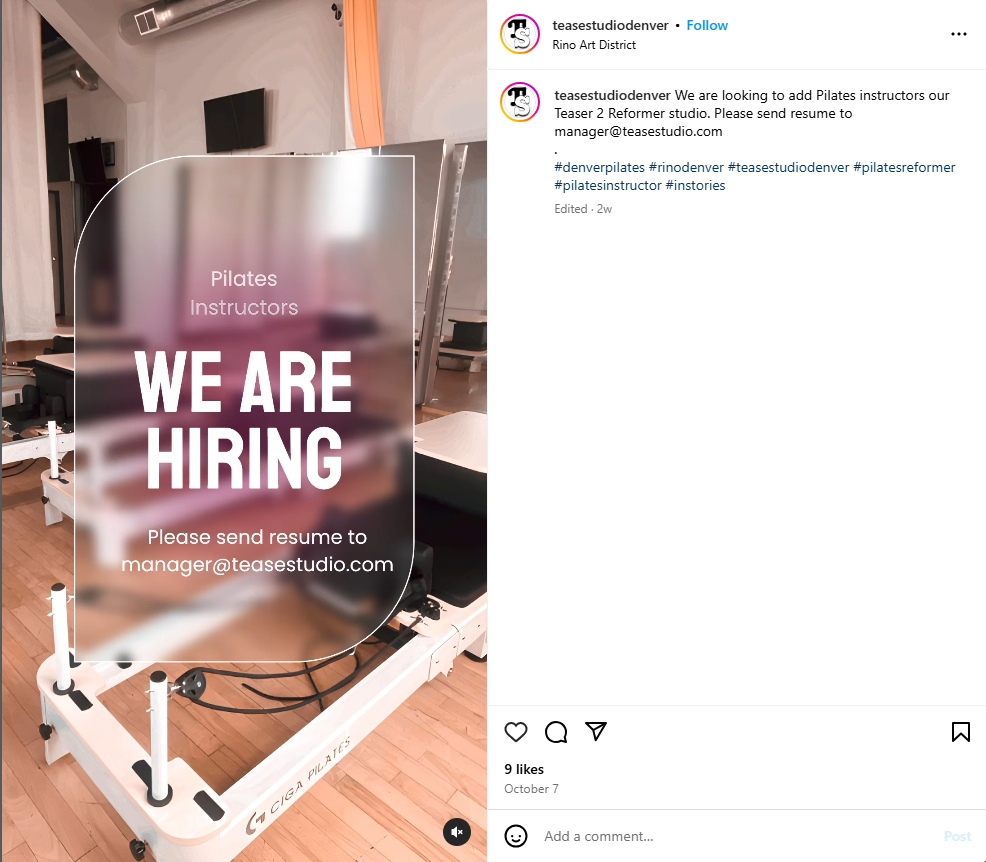Open the #denverpilates hashtag
Viewport: 986px width, 862px height.
pos(599,167)
